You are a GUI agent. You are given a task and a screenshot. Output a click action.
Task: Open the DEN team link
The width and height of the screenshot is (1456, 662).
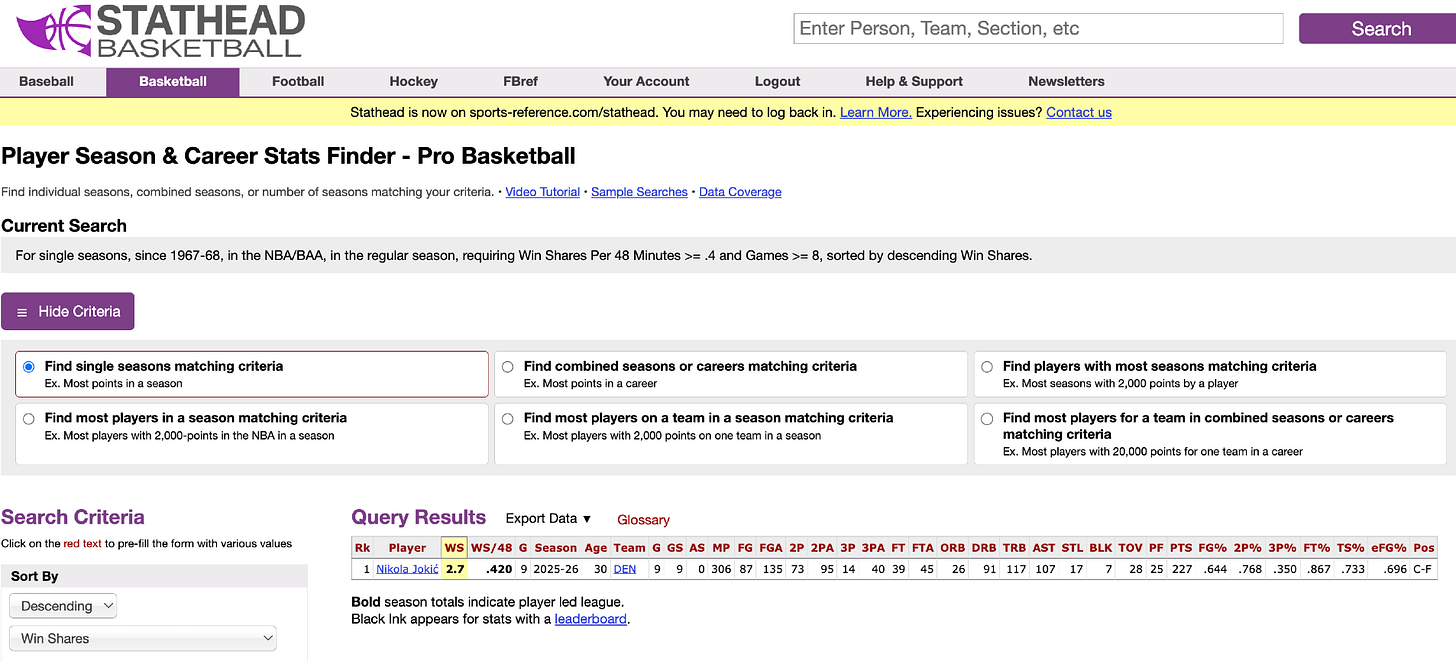coord(625,569)
